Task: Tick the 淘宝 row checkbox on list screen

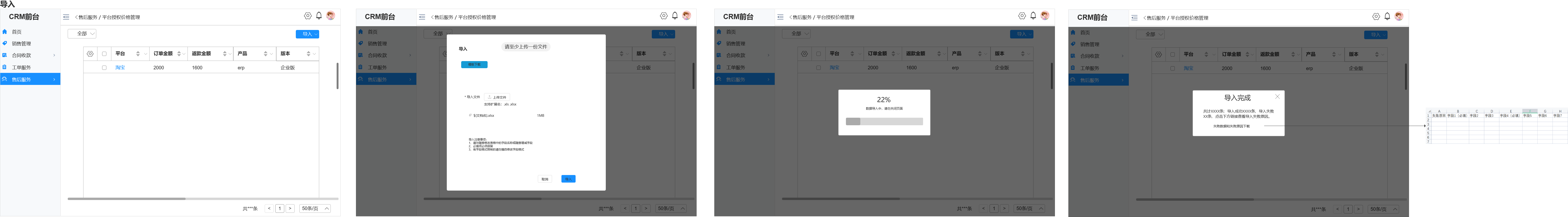Action: 104,67
